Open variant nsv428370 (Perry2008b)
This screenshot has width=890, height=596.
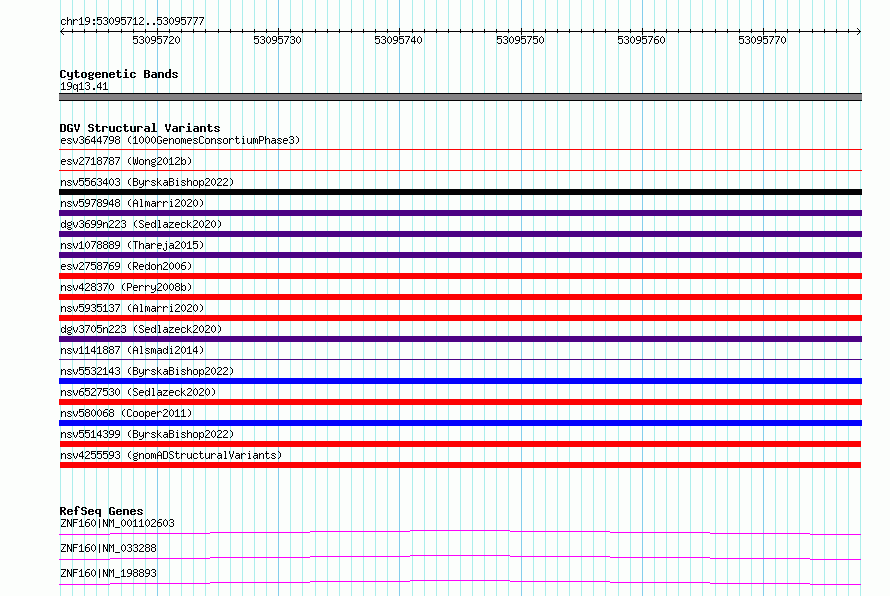click(x=126, y=287)
